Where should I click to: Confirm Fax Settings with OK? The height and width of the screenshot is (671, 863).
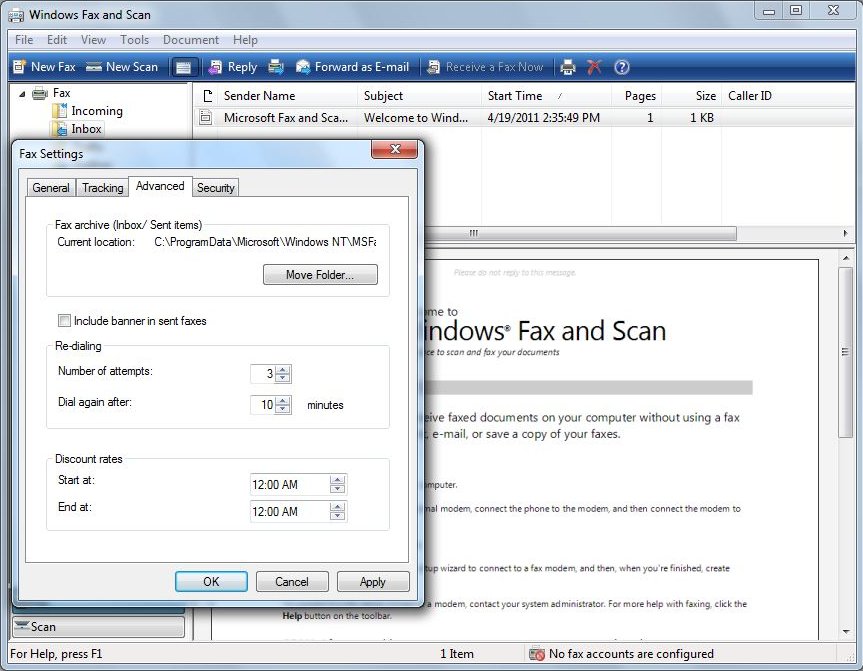coord(211,582)
